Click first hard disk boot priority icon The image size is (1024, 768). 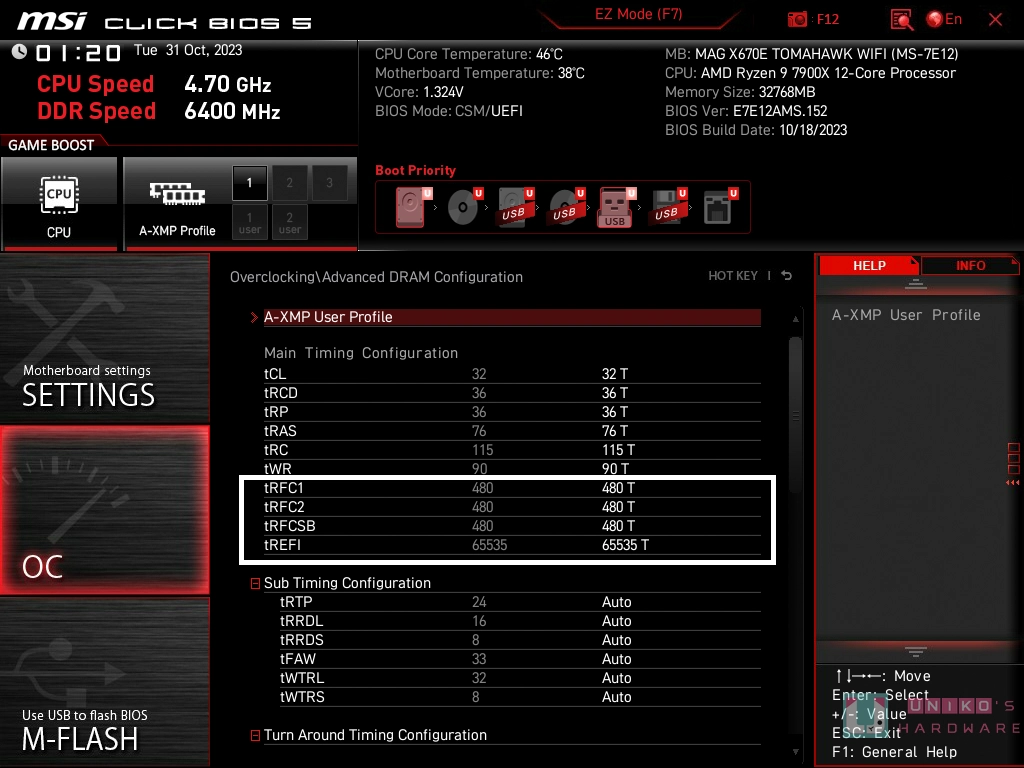pos(413,207)
